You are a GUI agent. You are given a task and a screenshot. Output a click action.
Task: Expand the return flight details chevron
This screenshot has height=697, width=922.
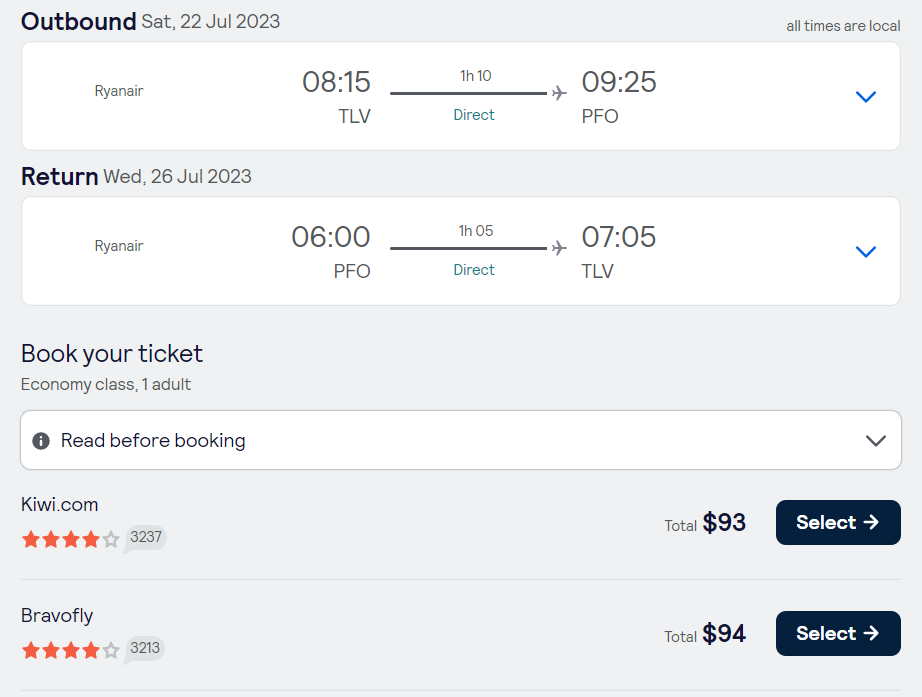coord(866,252)
